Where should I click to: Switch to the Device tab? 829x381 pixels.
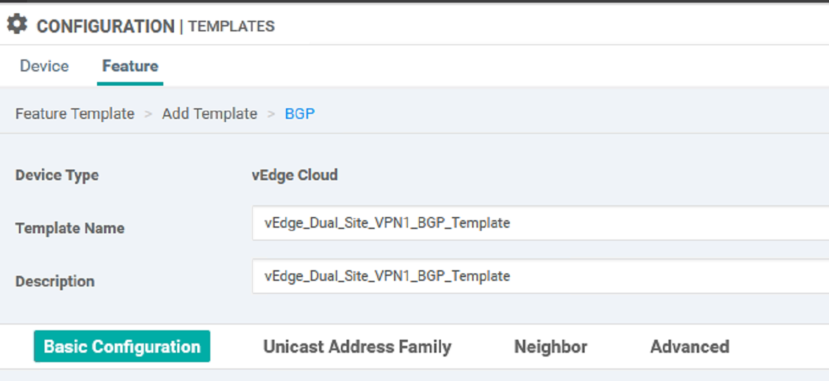pyautogui.click(x=44, y=66)
